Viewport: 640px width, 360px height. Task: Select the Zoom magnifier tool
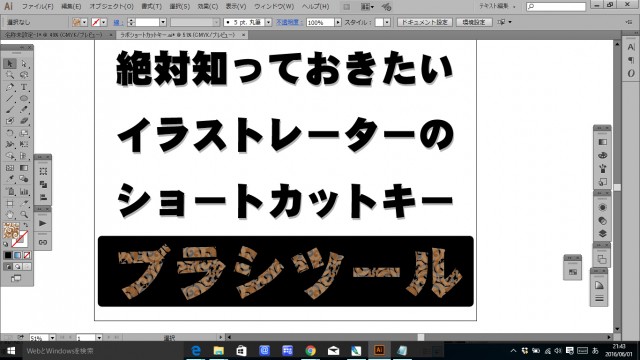pyautogui.click(x=24, y=215)
